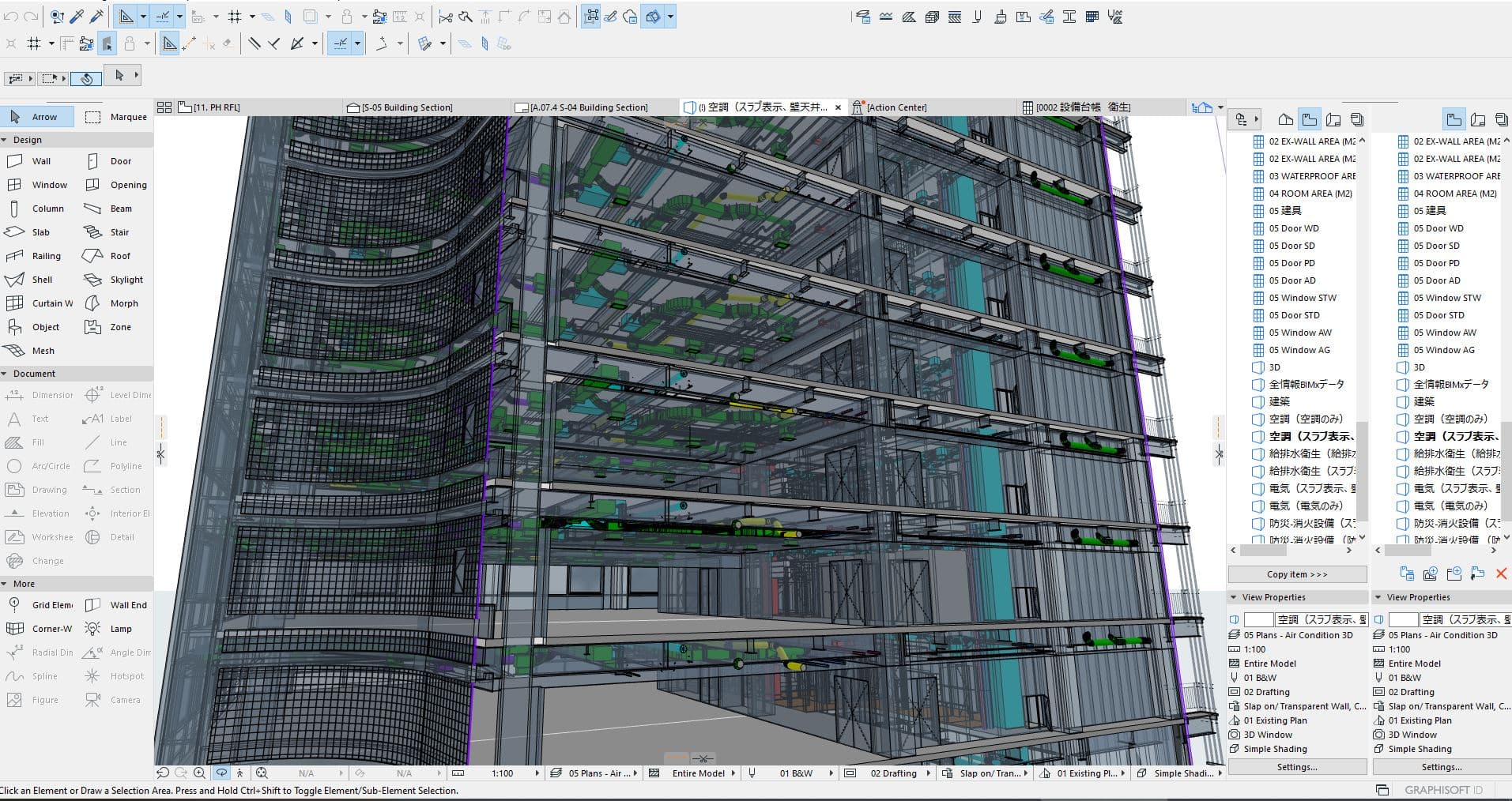The height and width of the screenshot is (801, 1512).
Task: Click the view name field in left View Properties
Action: pos(1321,620)
